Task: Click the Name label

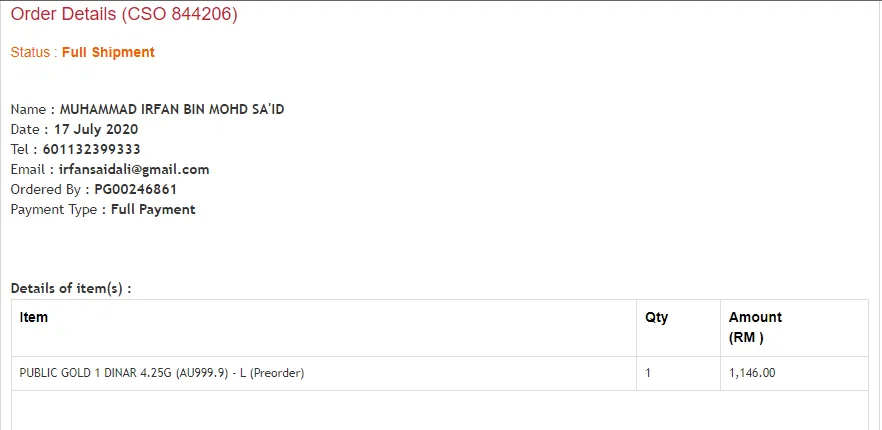Action: [x=28, y=109]
